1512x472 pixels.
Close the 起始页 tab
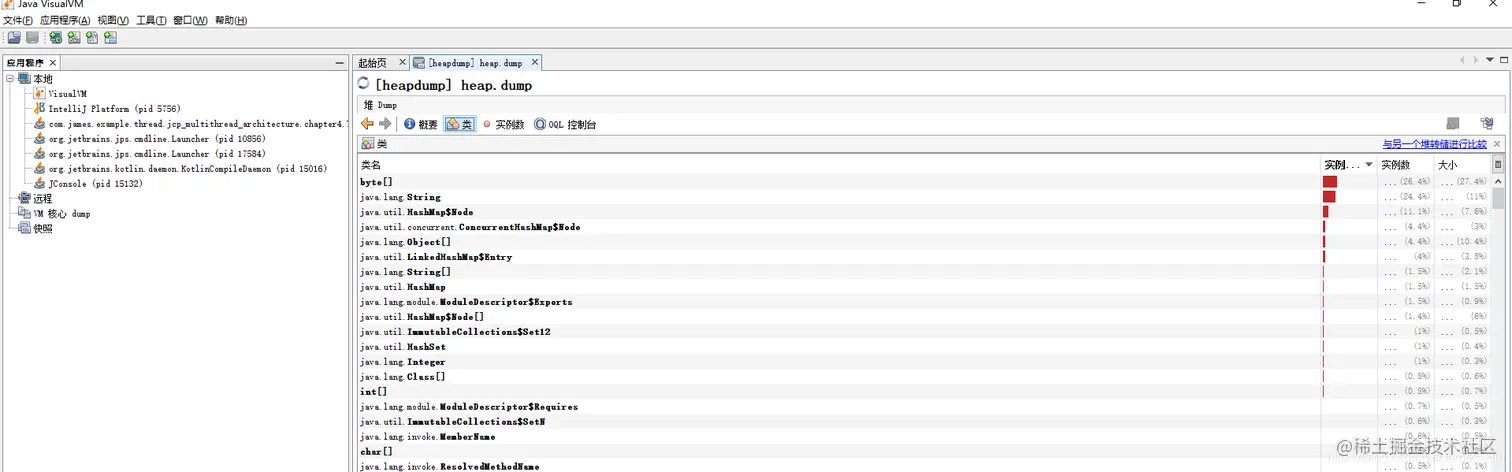coord(402,63)
